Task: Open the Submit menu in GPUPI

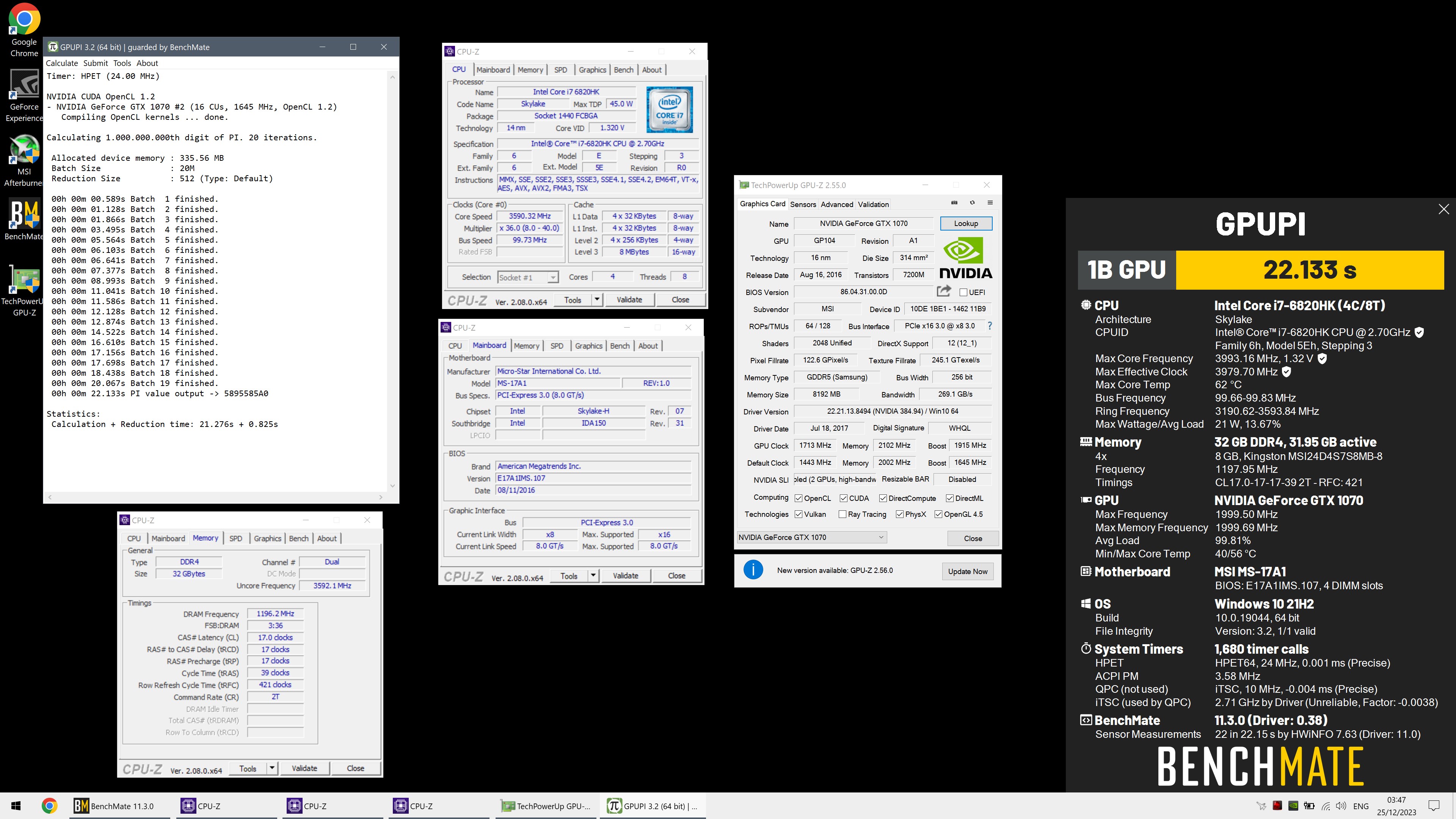Action: (96, 63)
